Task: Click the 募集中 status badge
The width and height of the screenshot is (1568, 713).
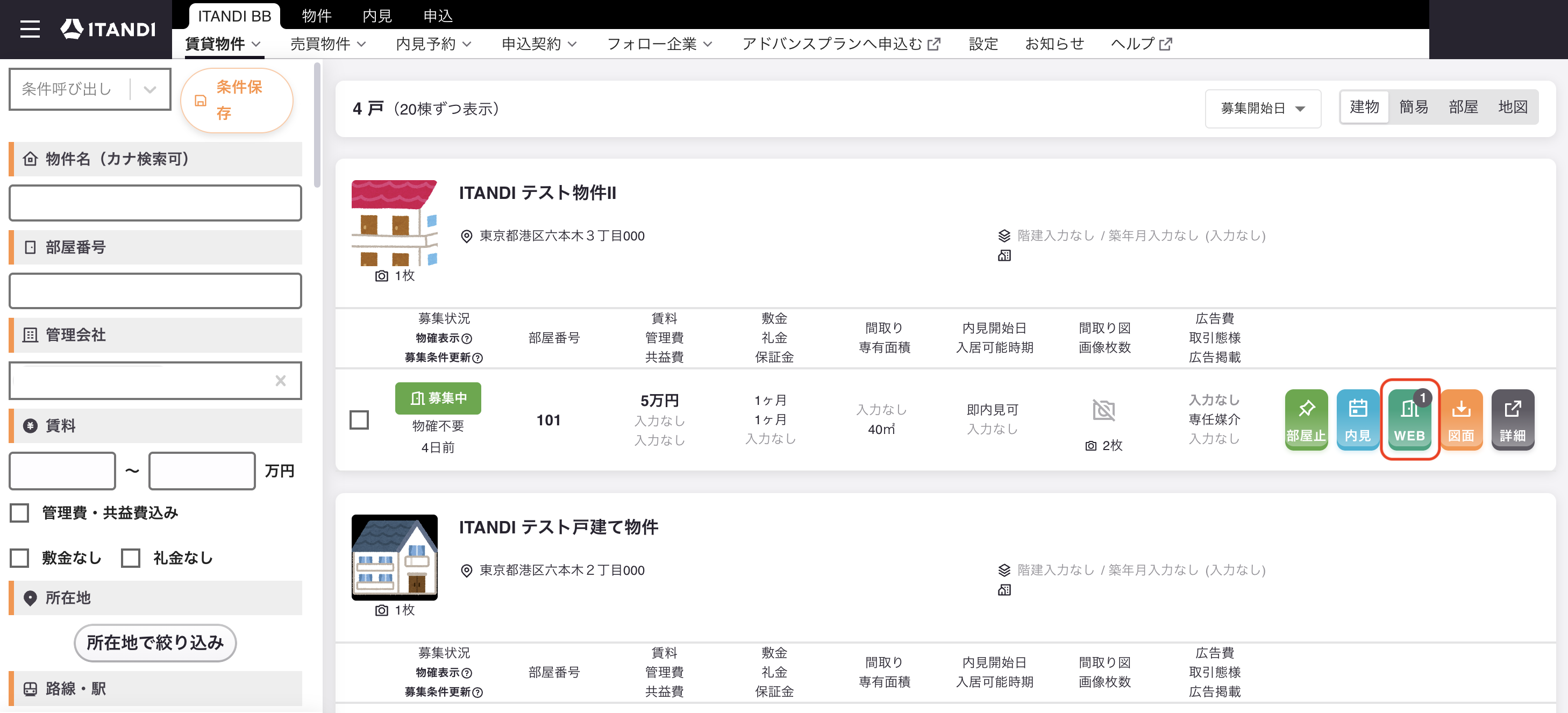Action: [438, 398]
